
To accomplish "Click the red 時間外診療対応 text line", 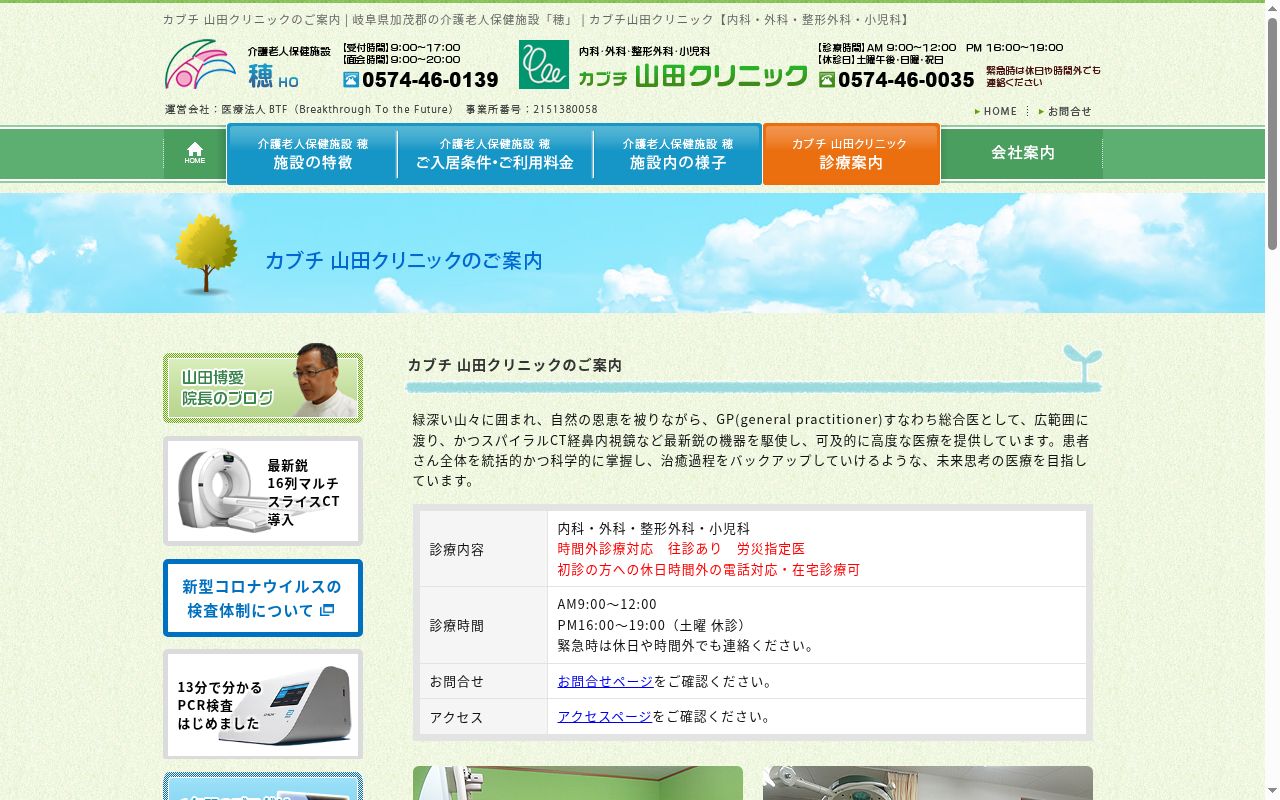I will coord(681,549).
